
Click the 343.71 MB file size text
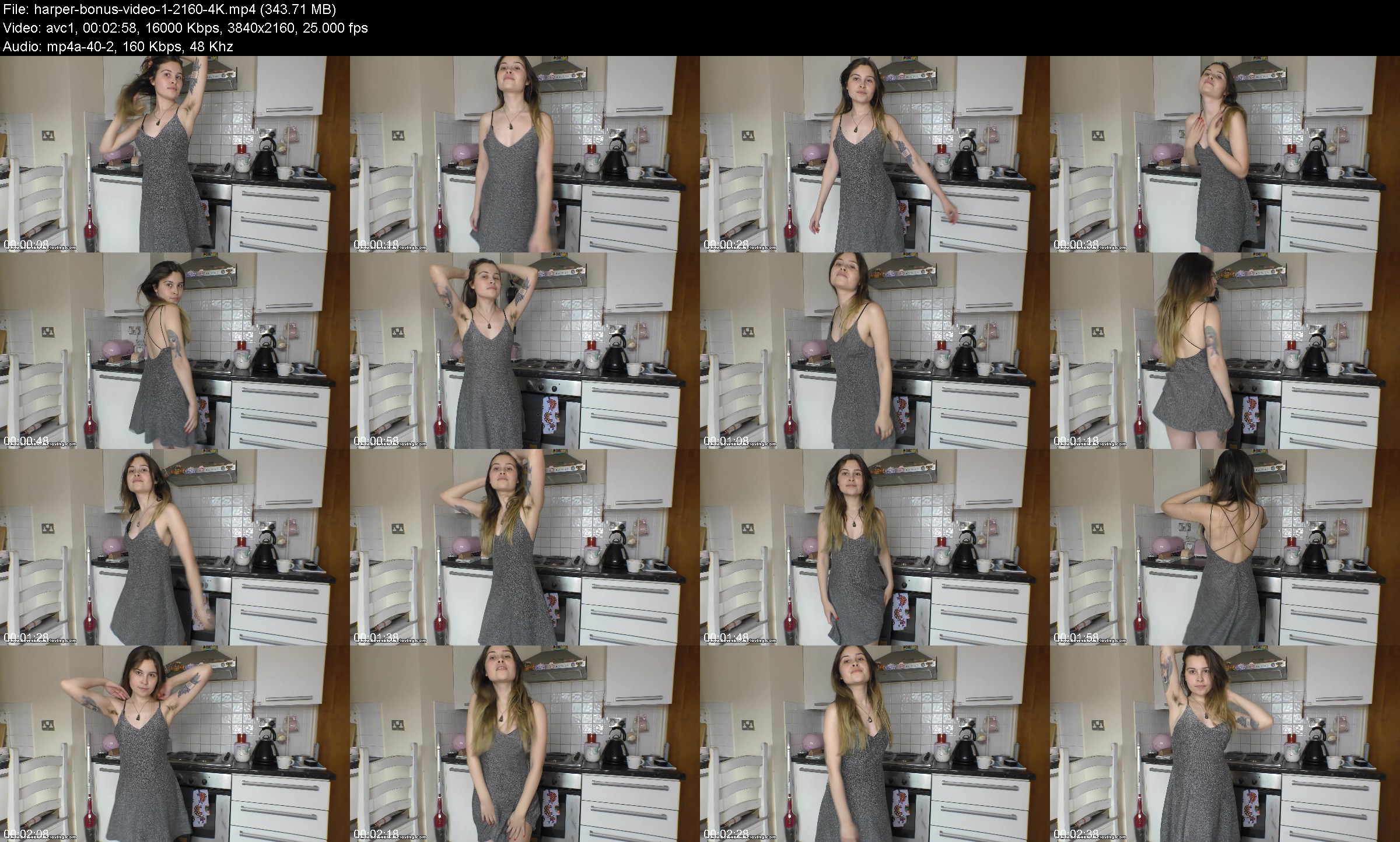pos(298,9)
